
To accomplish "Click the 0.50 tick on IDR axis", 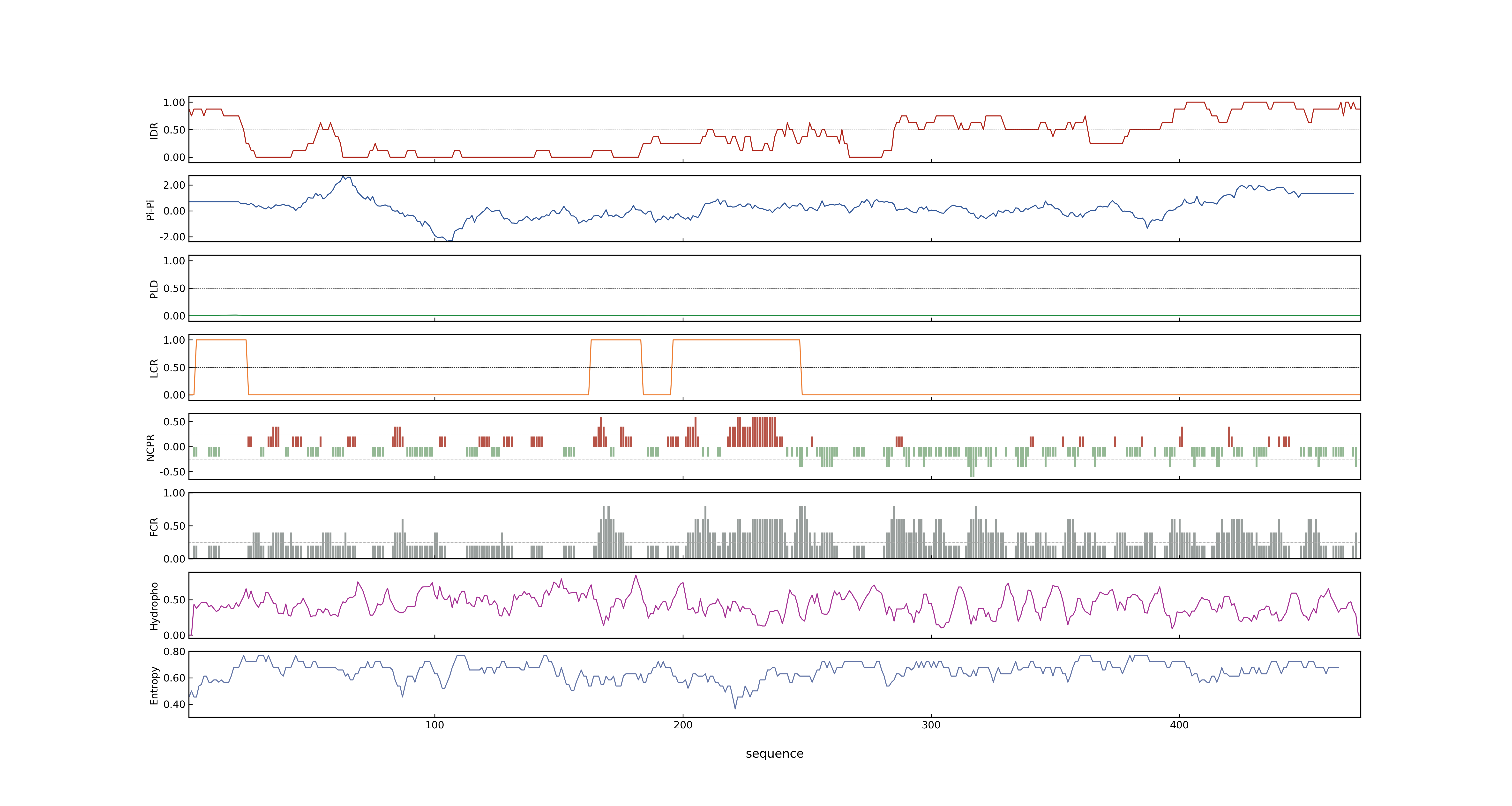I will [174, 130].
